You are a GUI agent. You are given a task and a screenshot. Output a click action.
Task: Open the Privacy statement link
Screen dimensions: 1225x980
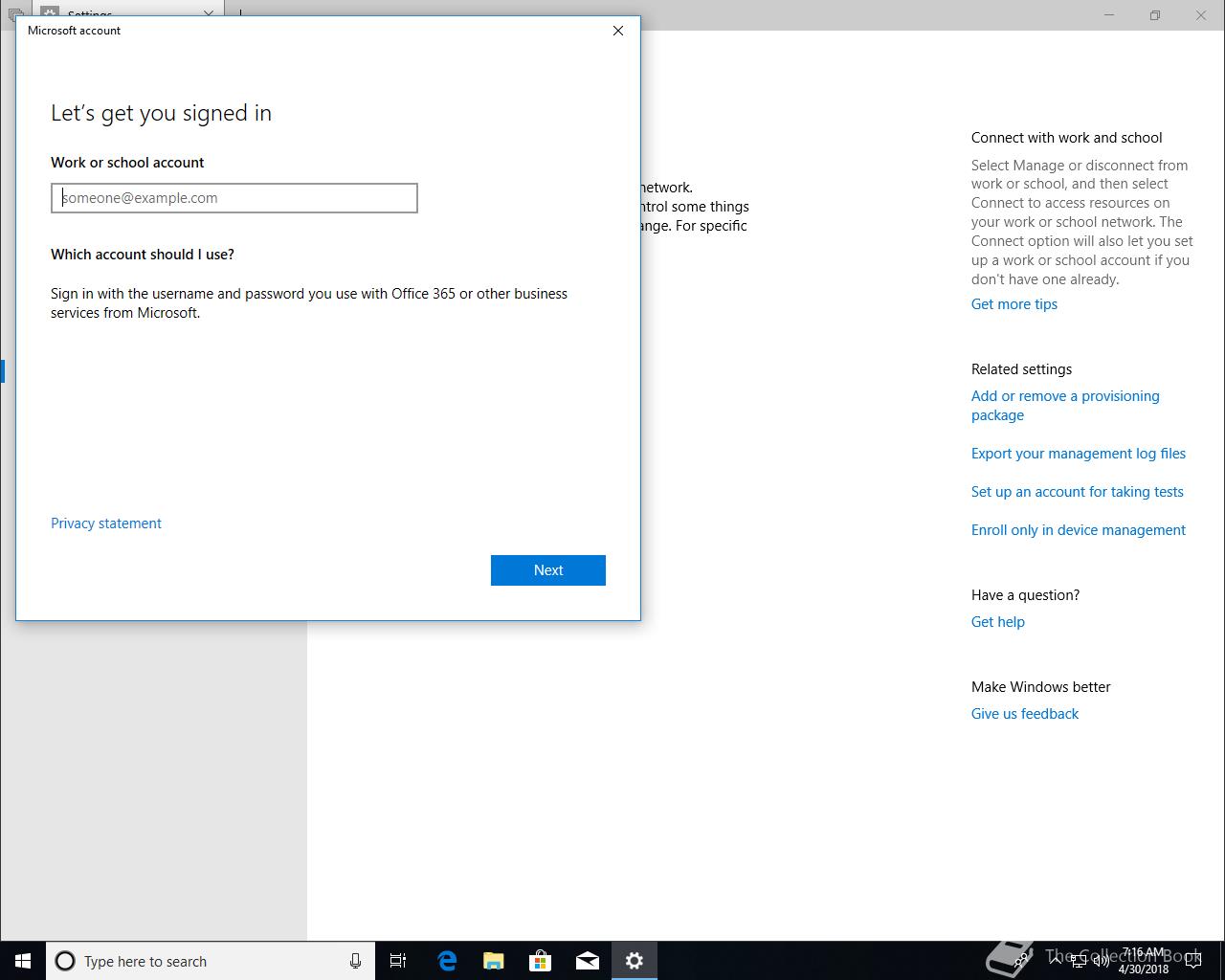[106, 523]
